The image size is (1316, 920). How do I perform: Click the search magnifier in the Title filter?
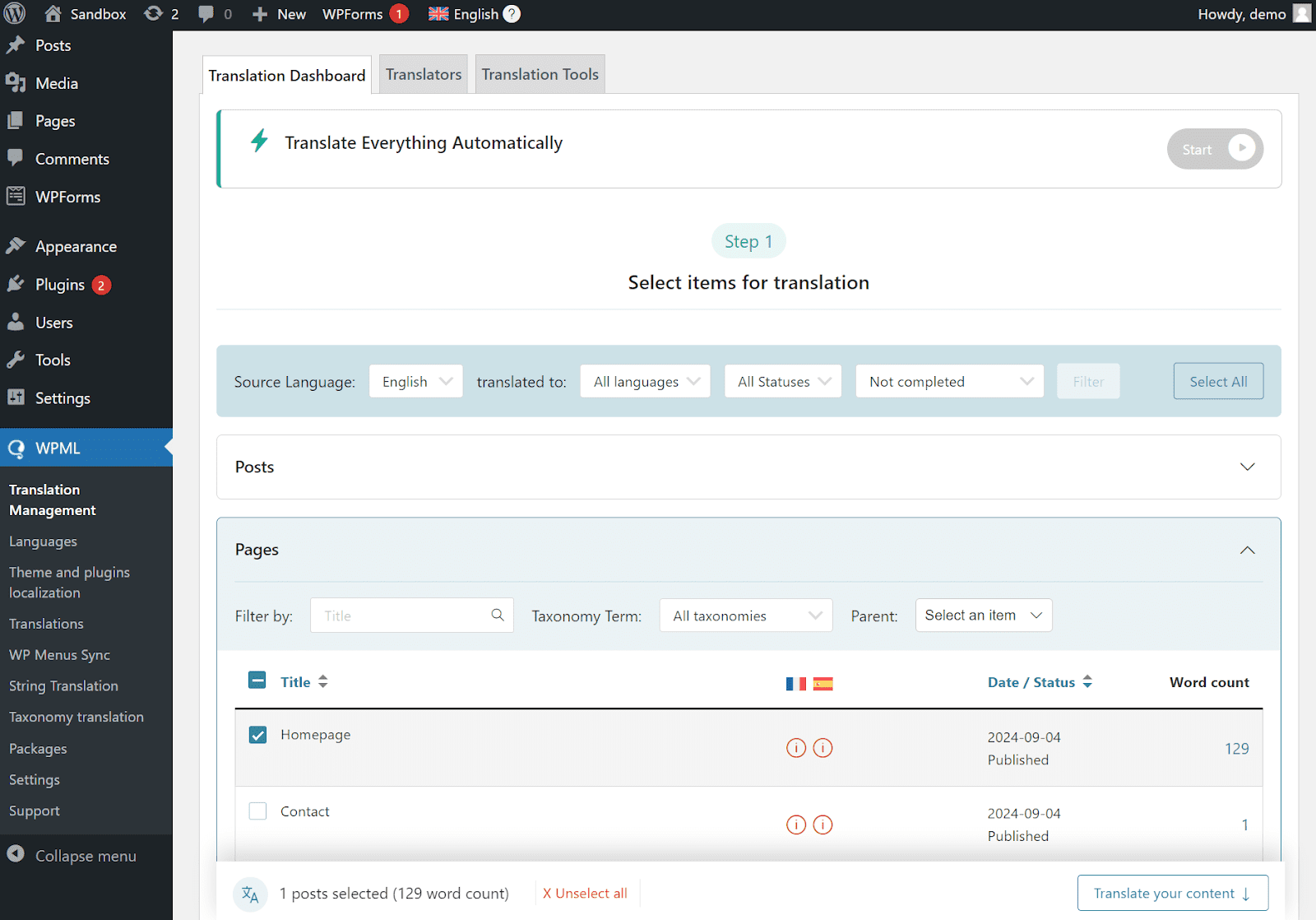click(497, 615)
